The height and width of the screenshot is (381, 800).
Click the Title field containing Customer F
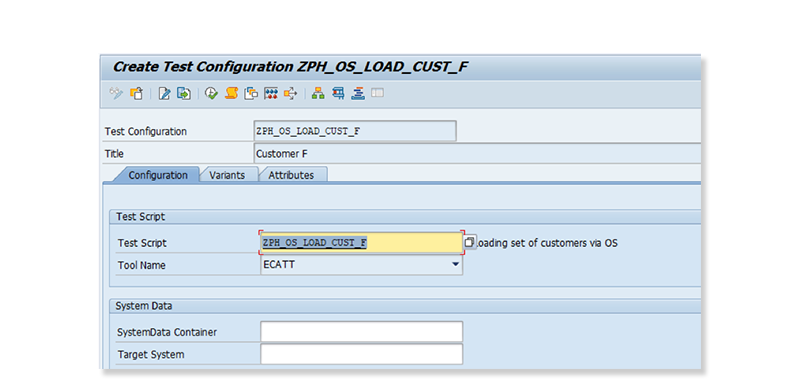477,154
